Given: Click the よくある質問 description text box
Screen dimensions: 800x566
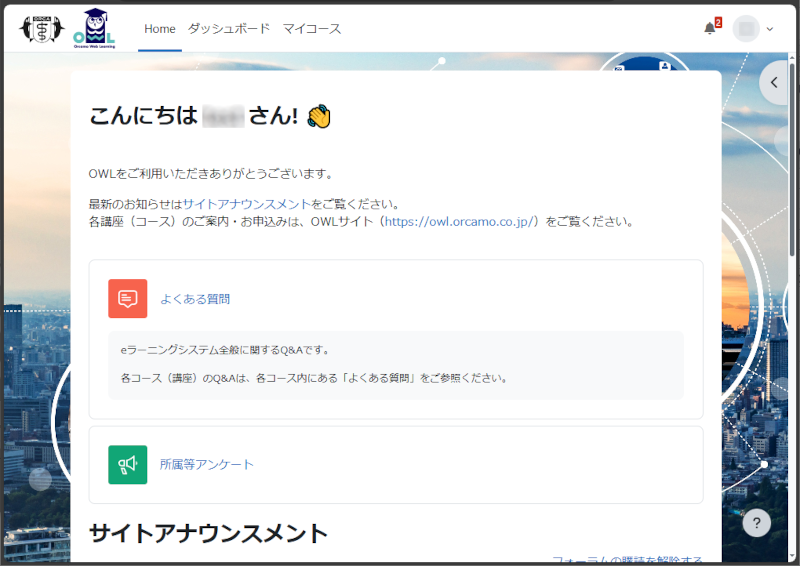Looking at the screenshot, I should 395,365.
